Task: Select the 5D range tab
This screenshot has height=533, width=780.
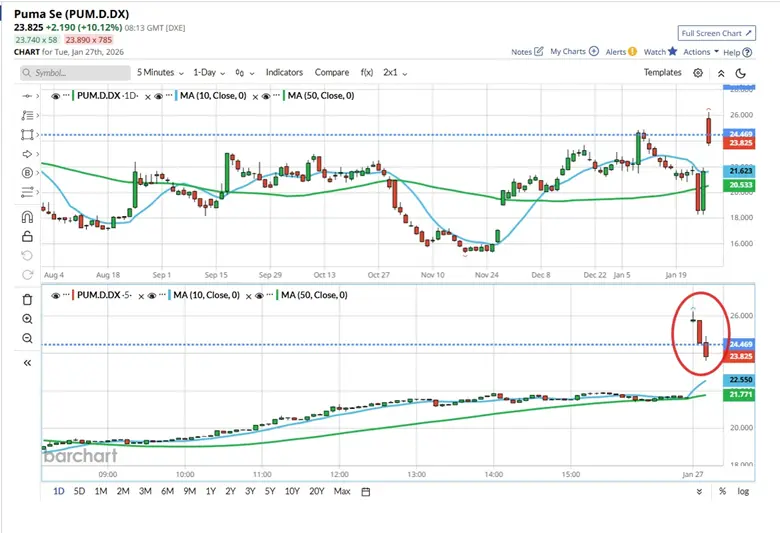Action: (79, 491)
